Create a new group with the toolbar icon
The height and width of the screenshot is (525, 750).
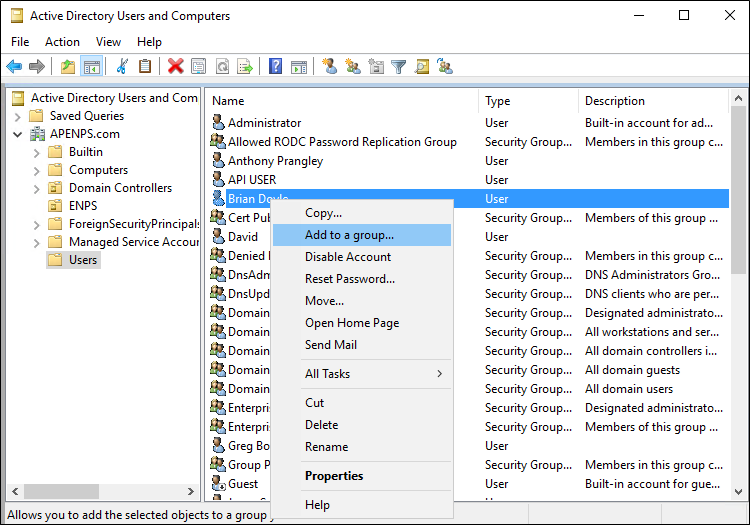click(353, 66)
